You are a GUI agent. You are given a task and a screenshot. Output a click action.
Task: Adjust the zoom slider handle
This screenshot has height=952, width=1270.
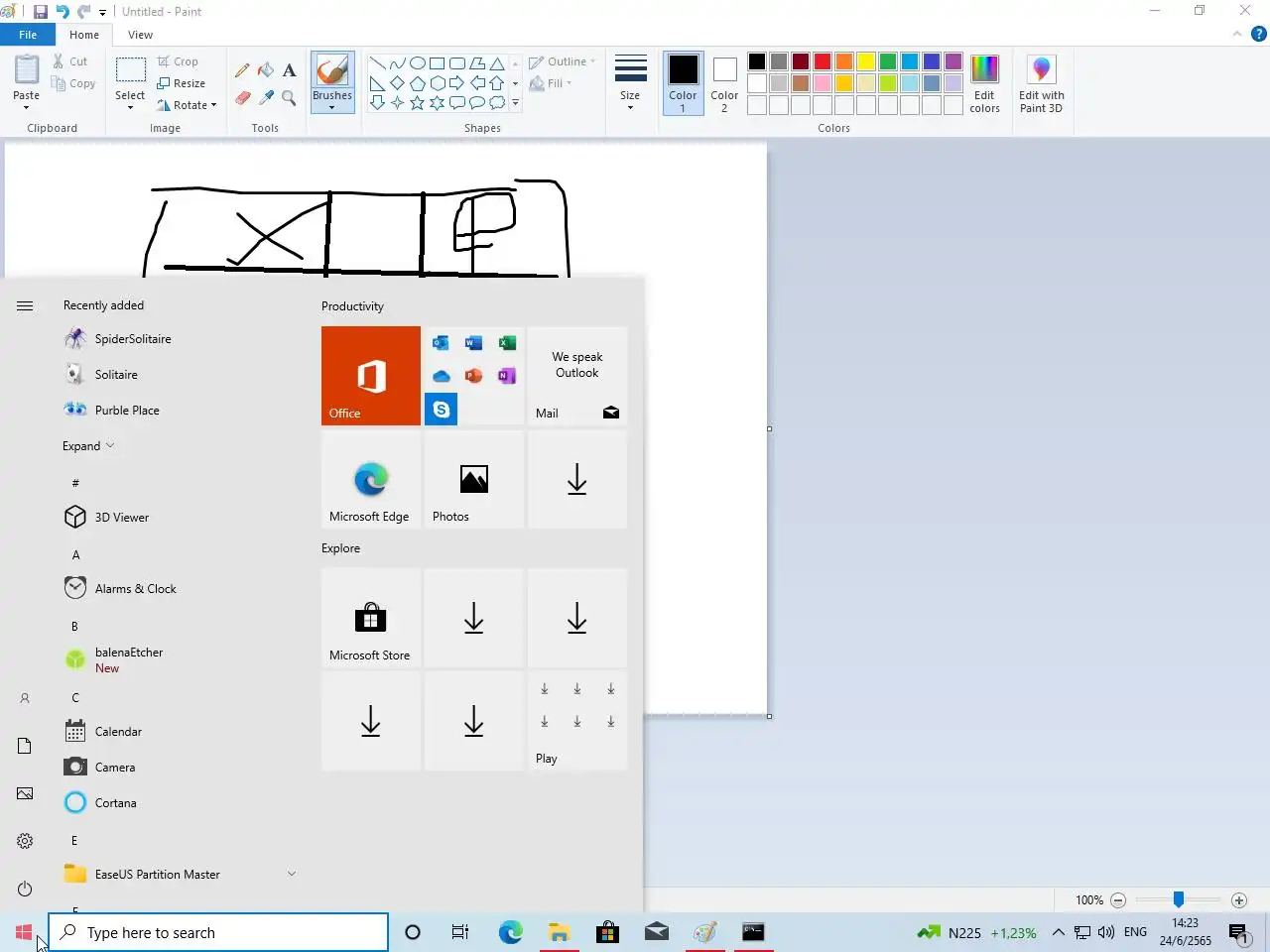(1178, 899)
